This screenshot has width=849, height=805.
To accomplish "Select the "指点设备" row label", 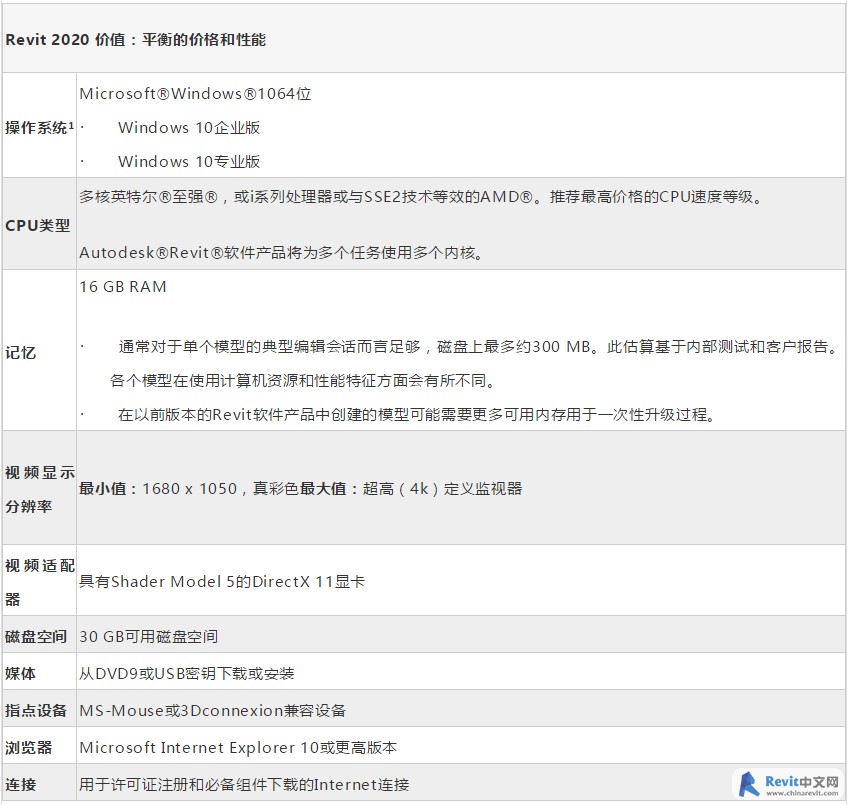I will click(x=36, y=710).
